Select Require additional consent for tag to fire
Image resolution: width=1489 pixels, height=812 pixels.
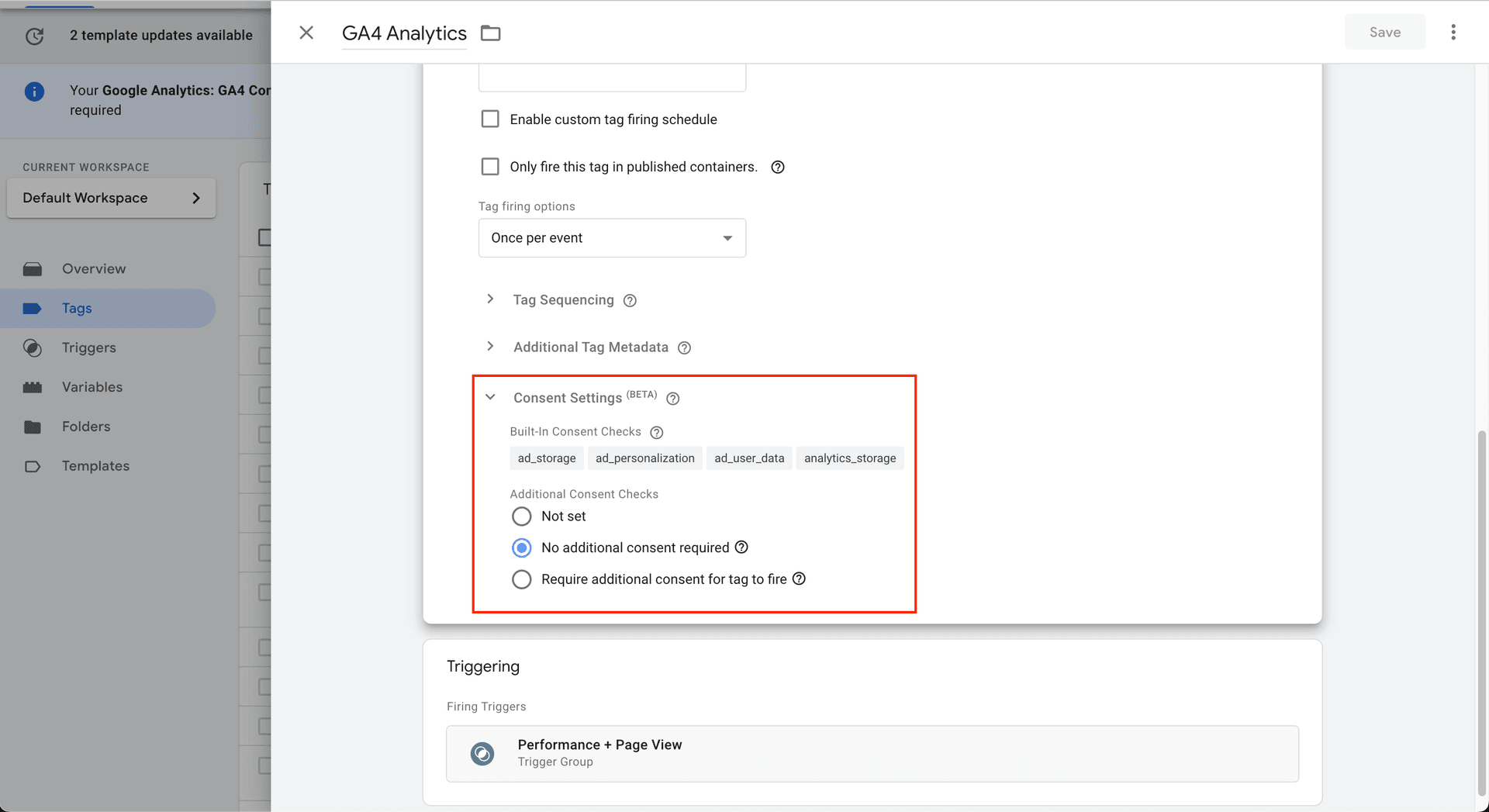click(x=522, y=579)
